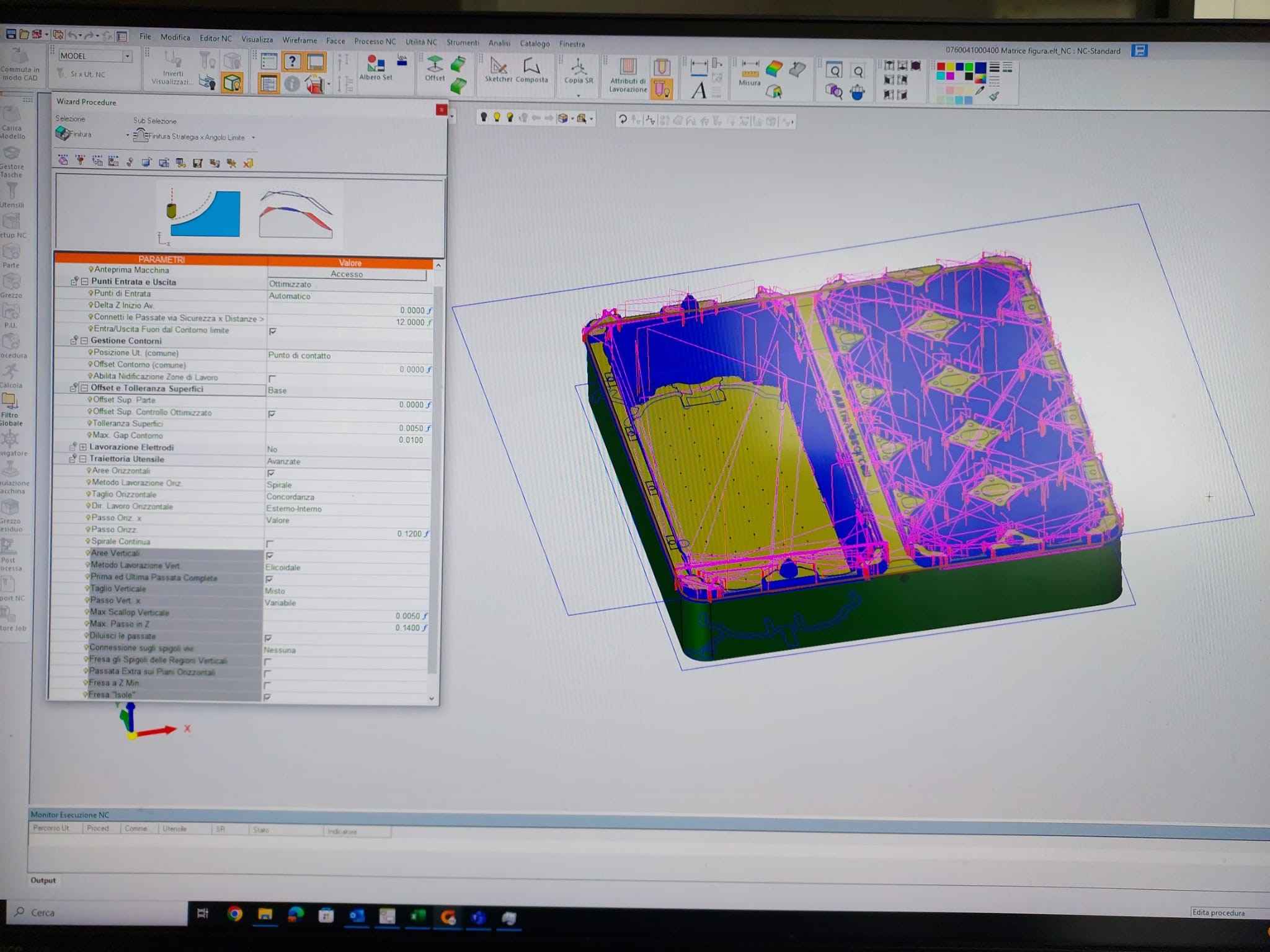The width and height of the screenshot is (1270, 952).
Task: Expand the Lavorazione Elettrodi group
Action: [x=83, y=447]
